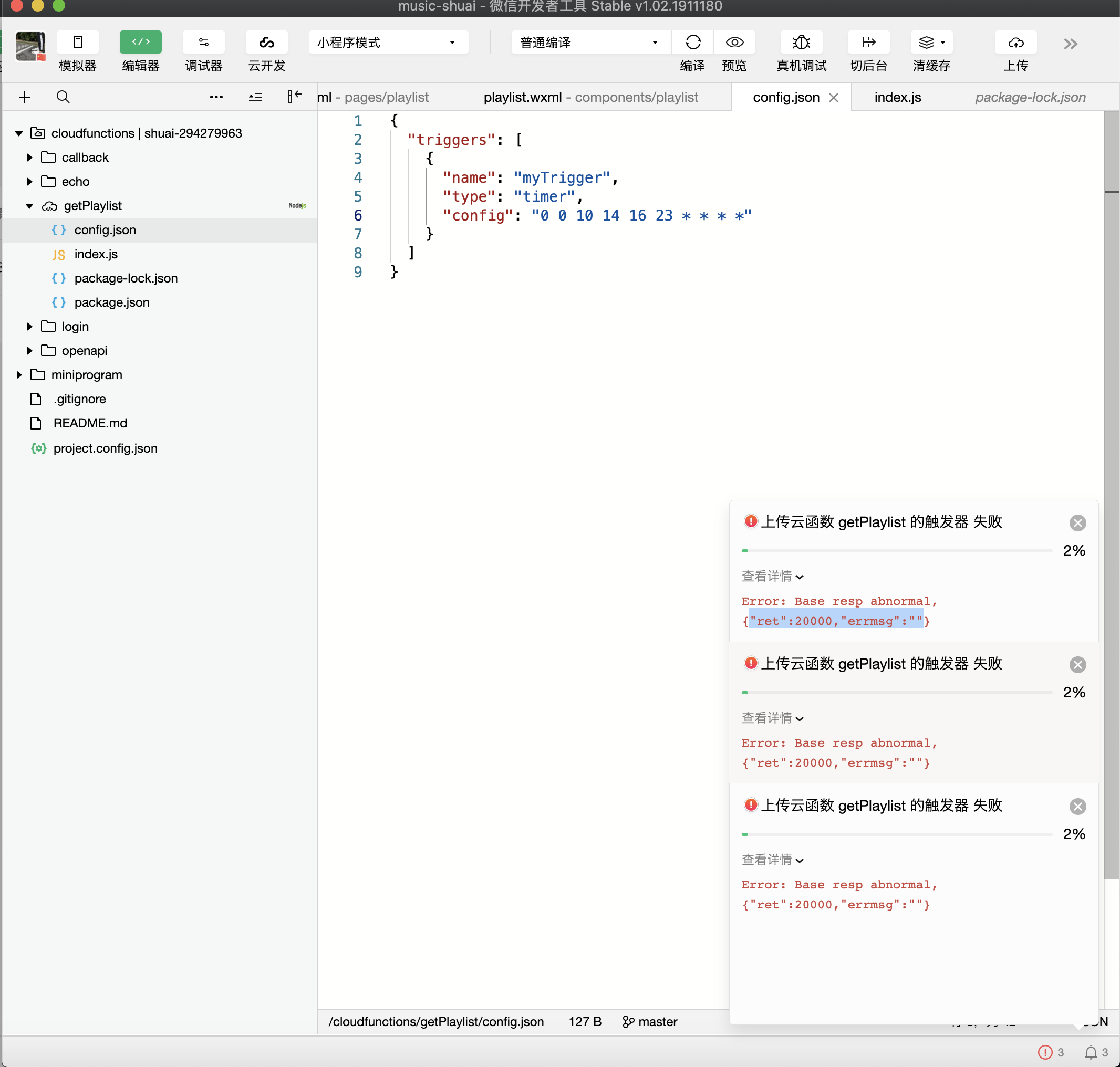The height and width of the screenshot is (1067, 1120).
Task: Toggle 查看详情 in second notification
Action: point(772,718)
